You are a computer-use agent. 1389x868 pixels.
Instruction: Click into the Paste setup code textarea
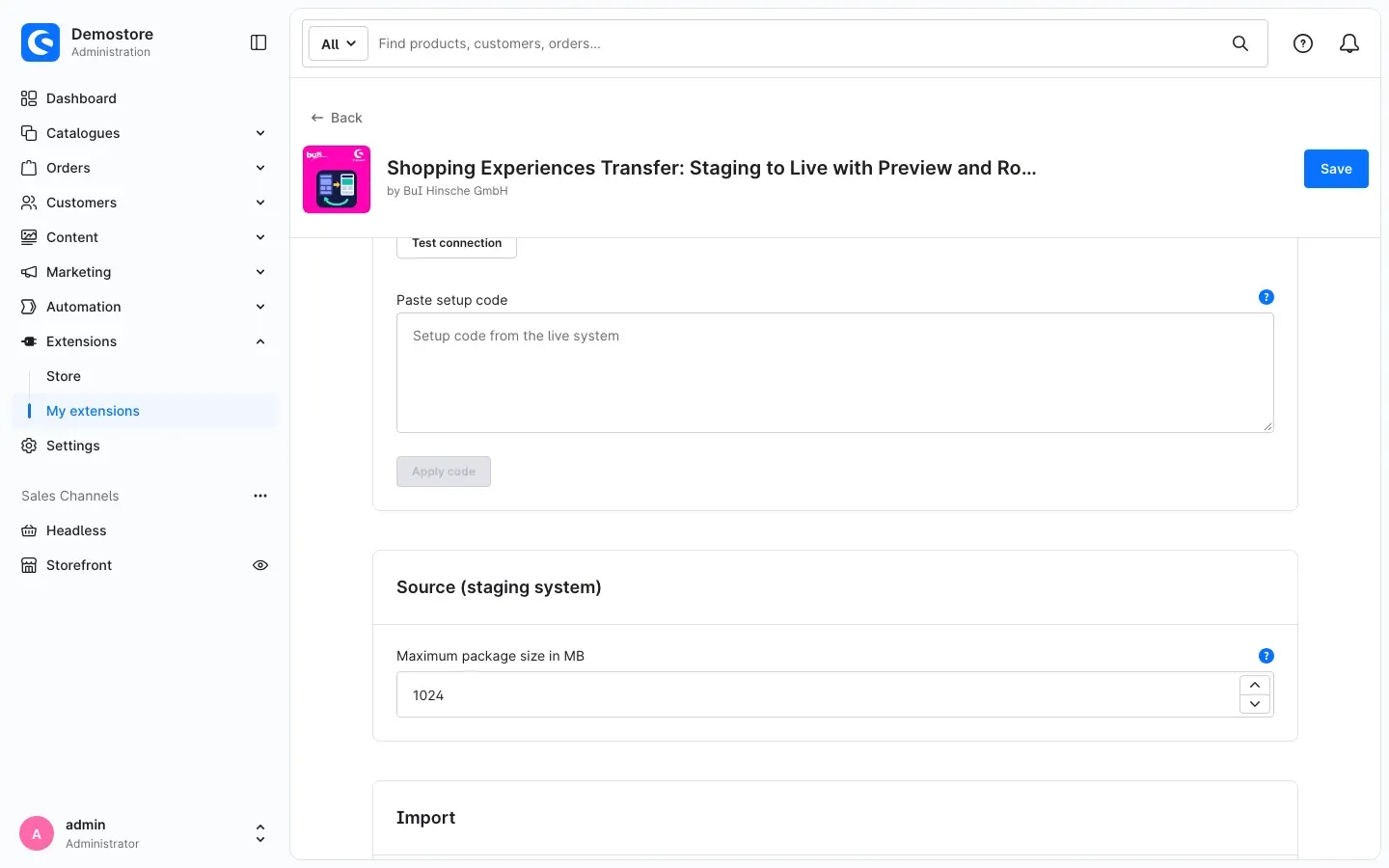[x=835, y=372]
